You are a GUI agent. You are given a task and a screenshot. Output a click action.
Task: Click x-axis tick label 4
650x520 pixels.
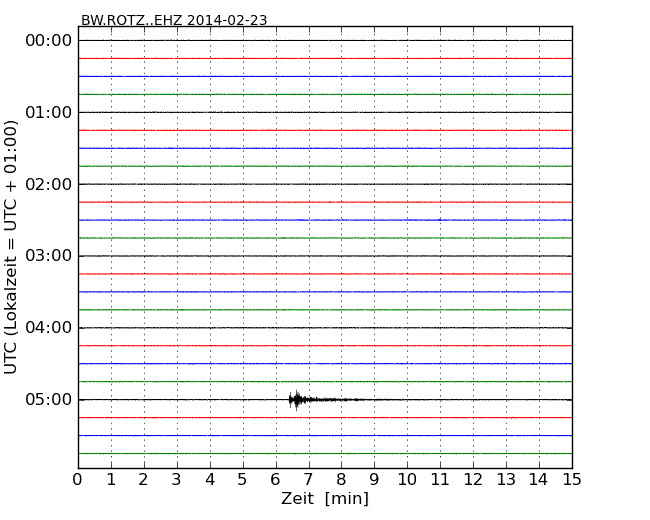click(210, 480)
